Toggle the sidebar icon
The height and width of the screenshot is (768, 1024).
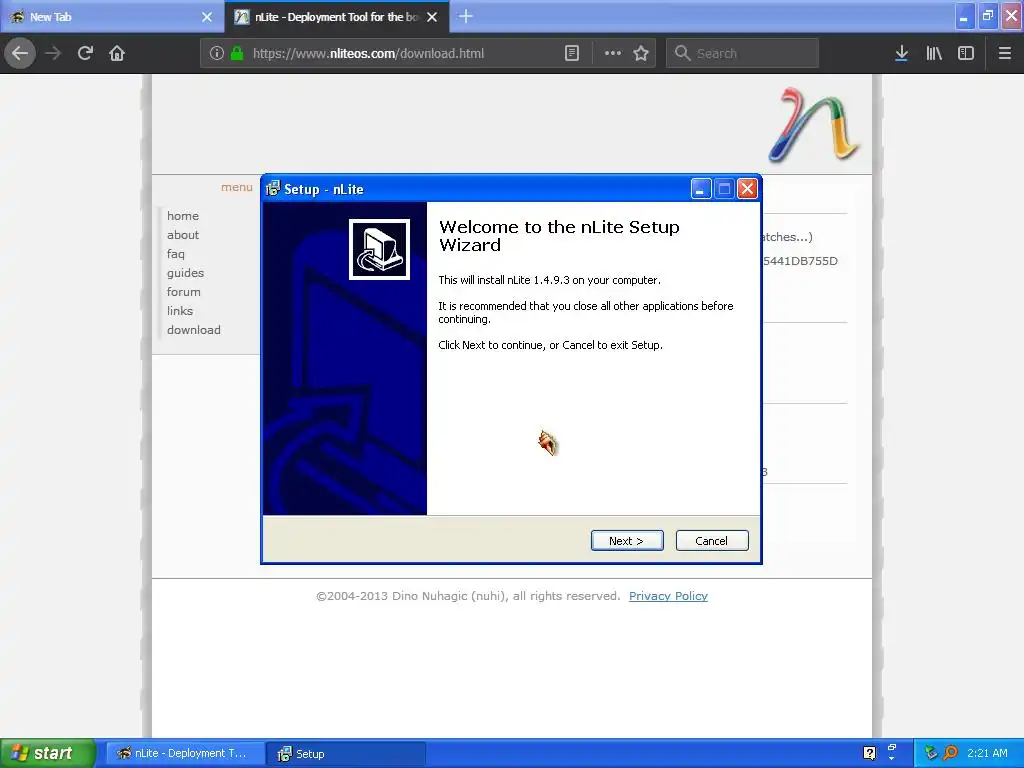pyautogui.click(x=966, y=54)
